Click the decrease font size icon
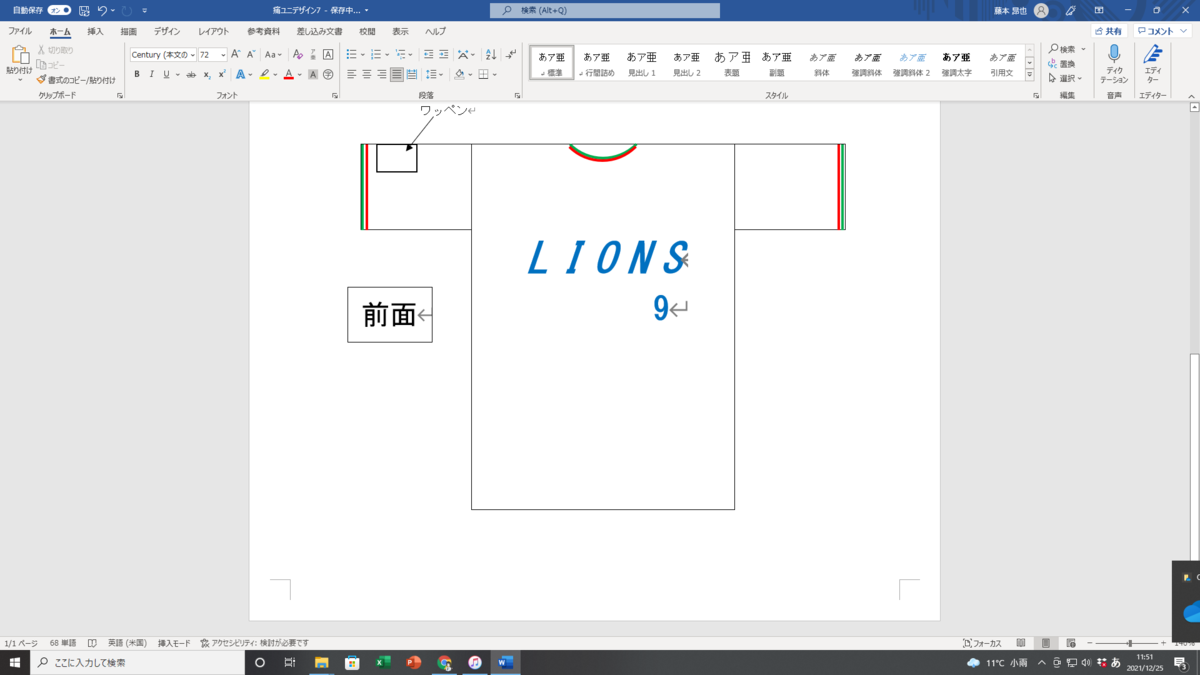This screenshot has width=1200, height=675. (250, 55)
